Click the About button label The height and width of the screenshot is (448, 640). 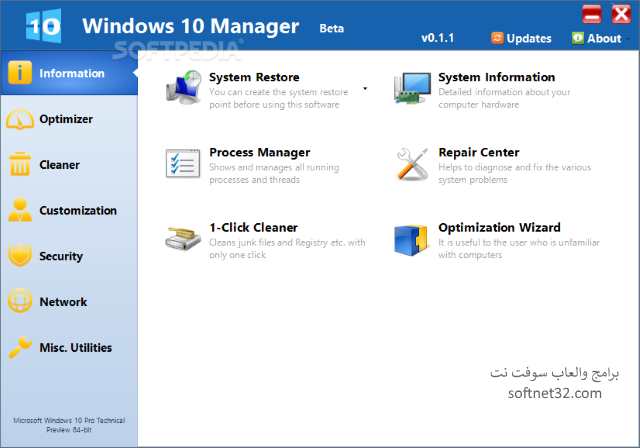pos(604,38)
